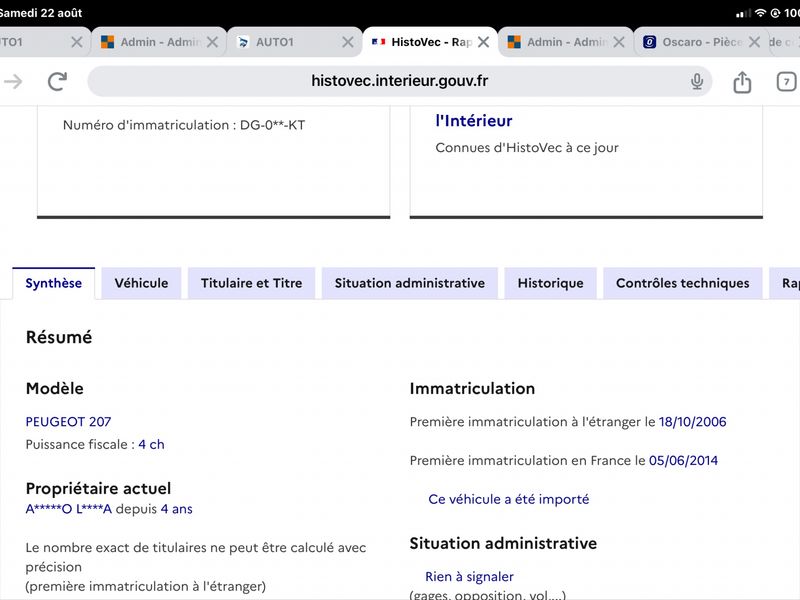Click the date 18/10/2006
This screenshot has height=600, width=800.
pyautogui.click(x=692, y=422)
